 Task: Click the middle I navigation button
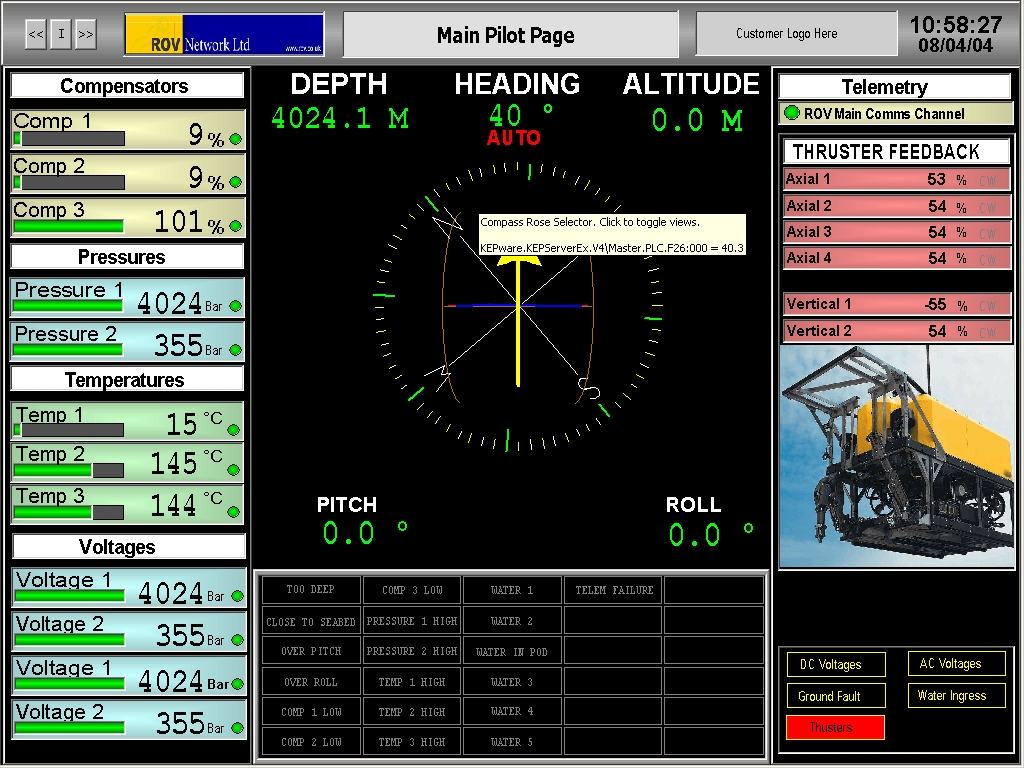pos(61,35)
